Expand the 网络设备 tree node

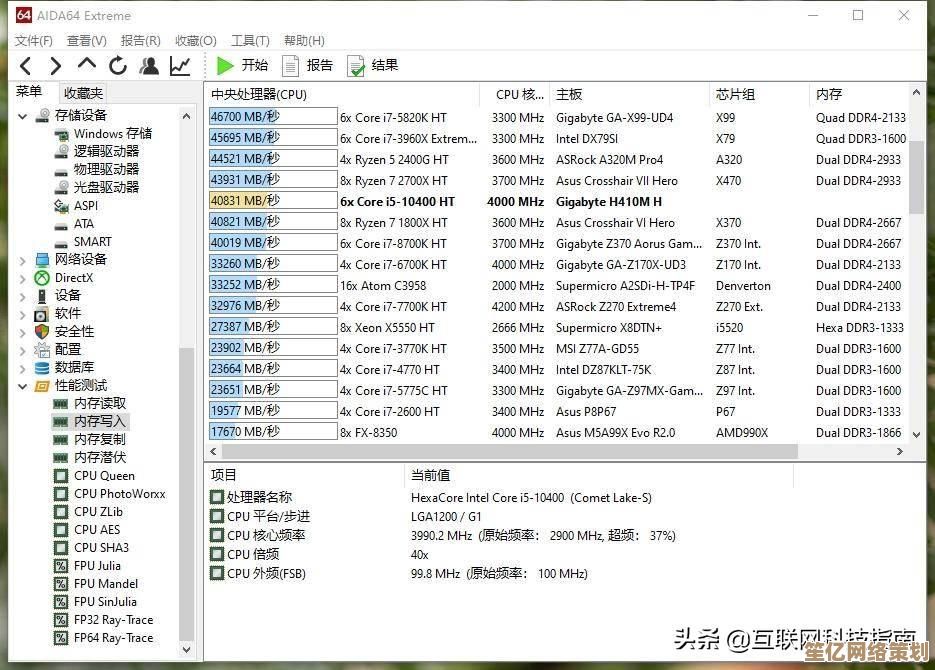(x=23, y=260)
